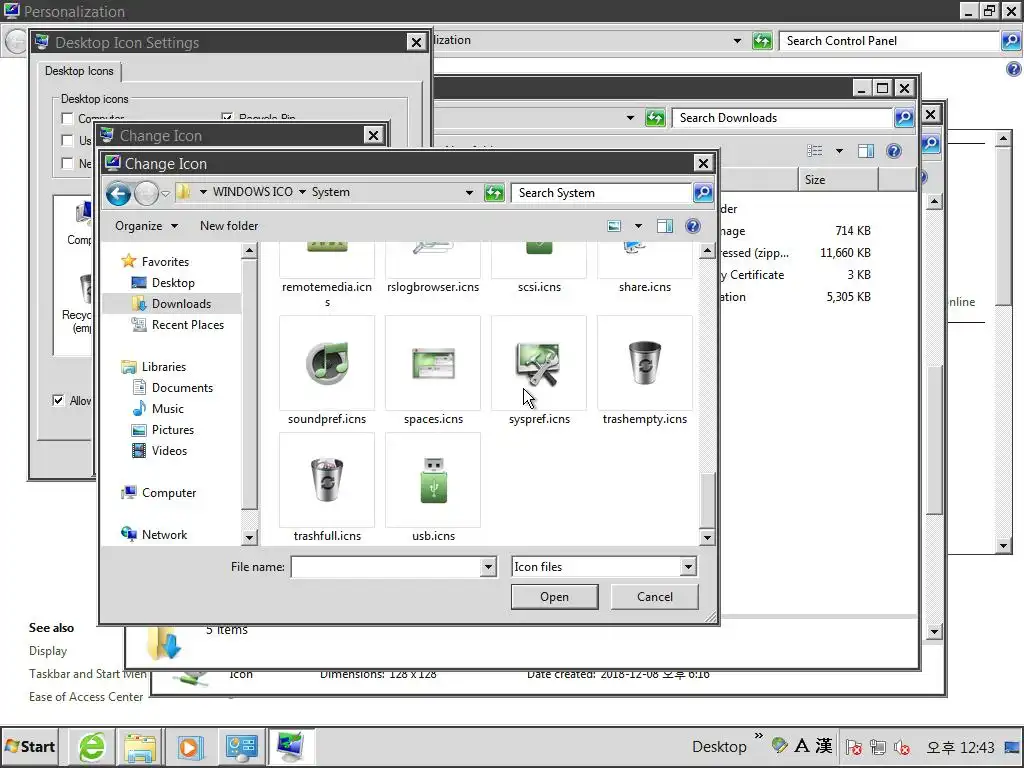Select Downloads in the navigation pane
This screenshot has width=1024, height=768.
[181, 304]
